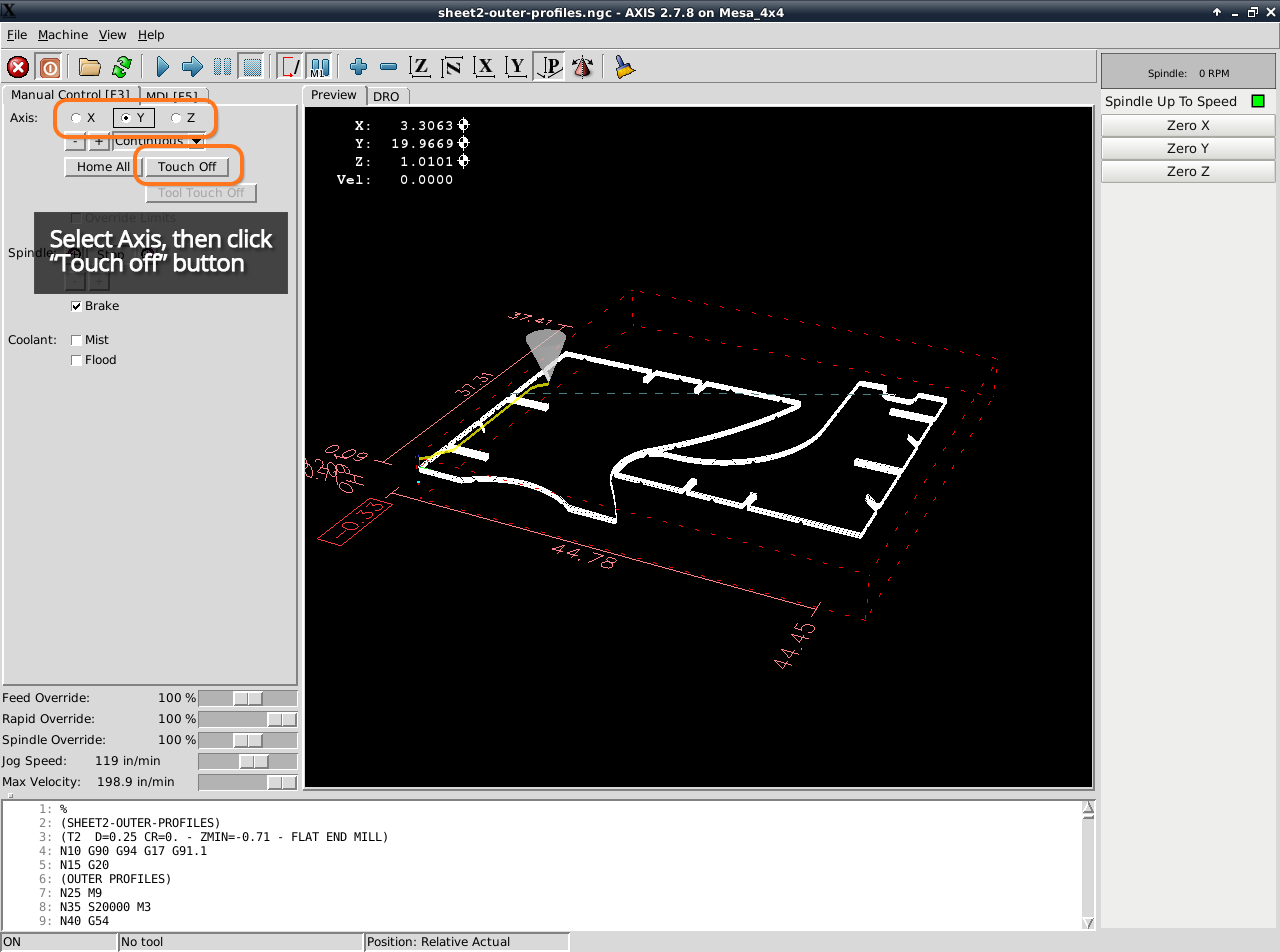Click the "Position: Relative Actual" status entry
The image size is (1280, 952).
466,942
